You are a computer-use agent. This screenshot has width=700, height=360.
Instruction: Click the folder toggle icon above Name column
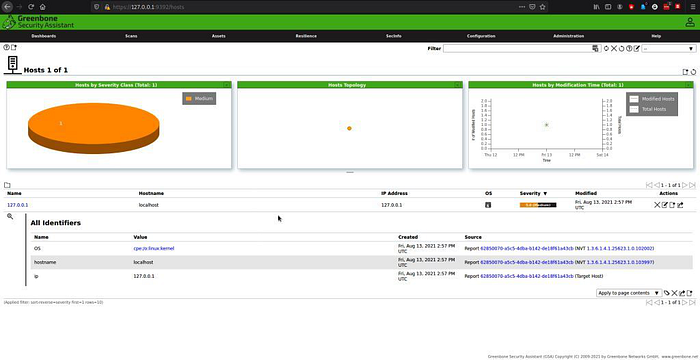tap(7, 185)
